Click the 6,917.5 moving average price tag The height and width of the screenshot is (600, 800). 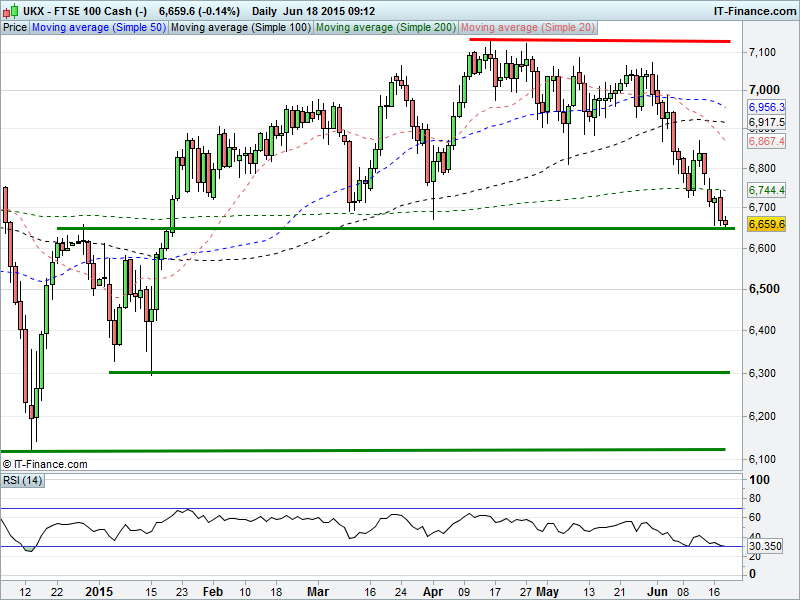766,122
